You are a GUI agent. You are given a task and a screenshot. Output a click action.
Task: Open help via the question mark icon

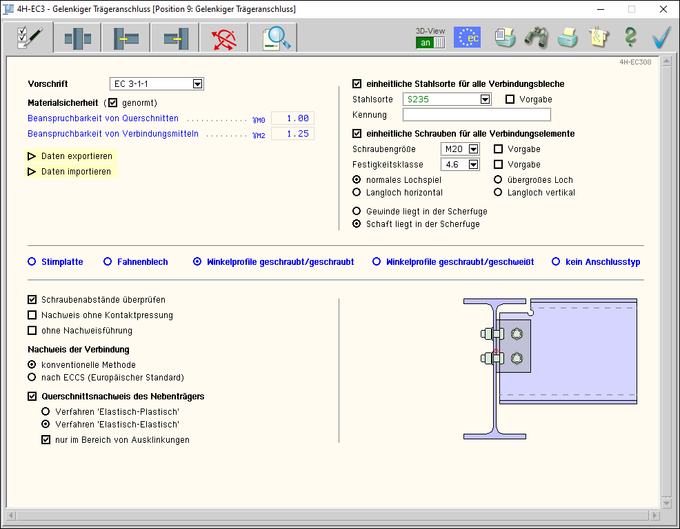(x=630, y=38)
